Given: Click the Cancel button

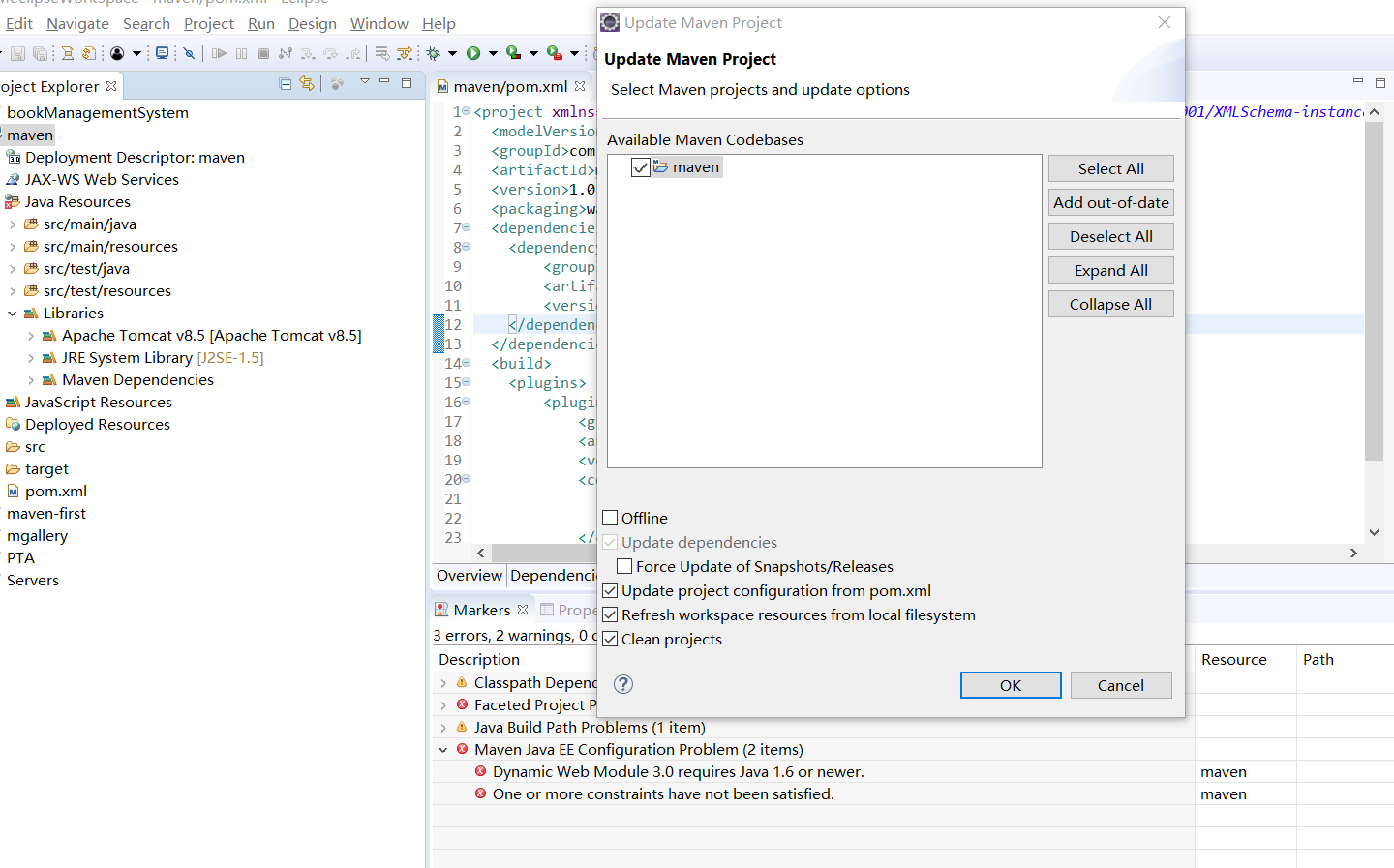Looking at the screenshot, I should (x=1121, y=685).
